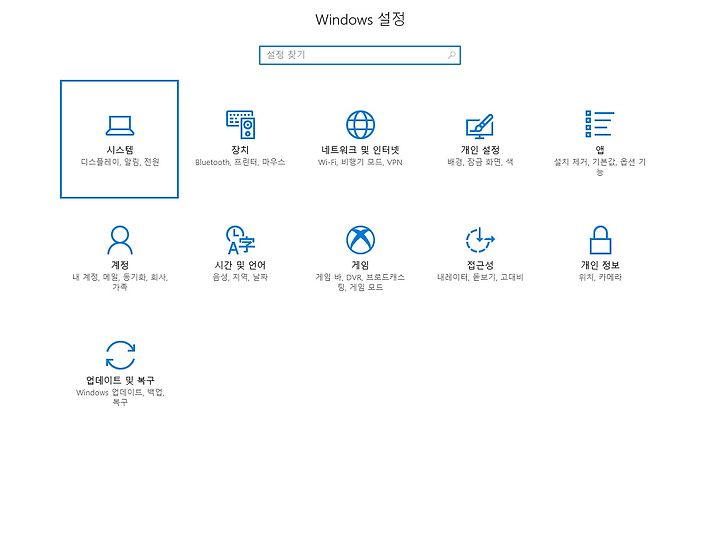Click the search magnifier icon

pyautogui.click(x=452, y=55)
